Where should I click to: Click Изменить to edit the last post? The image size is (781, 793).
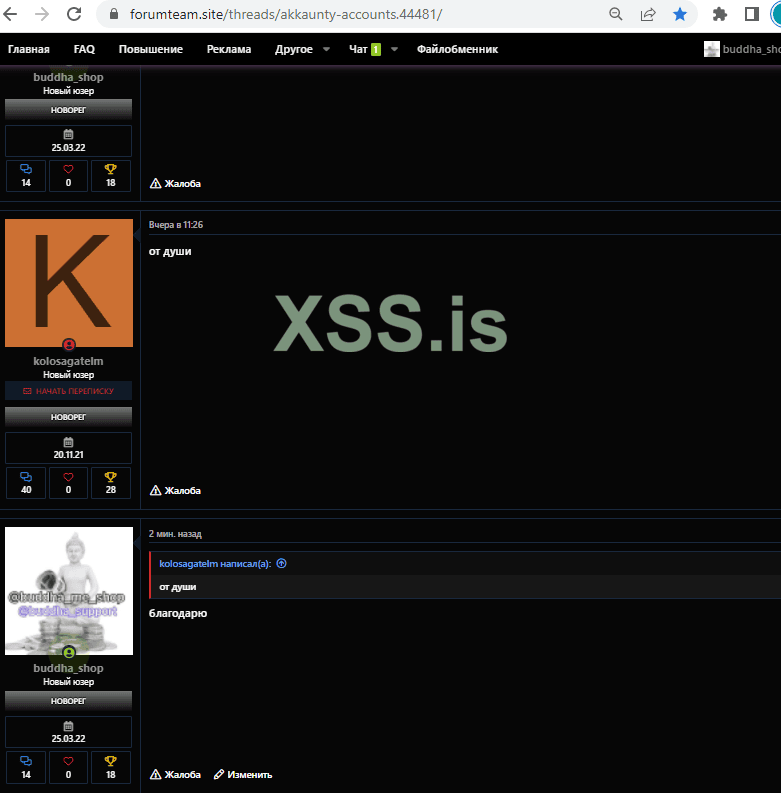[x=243, y=775]
